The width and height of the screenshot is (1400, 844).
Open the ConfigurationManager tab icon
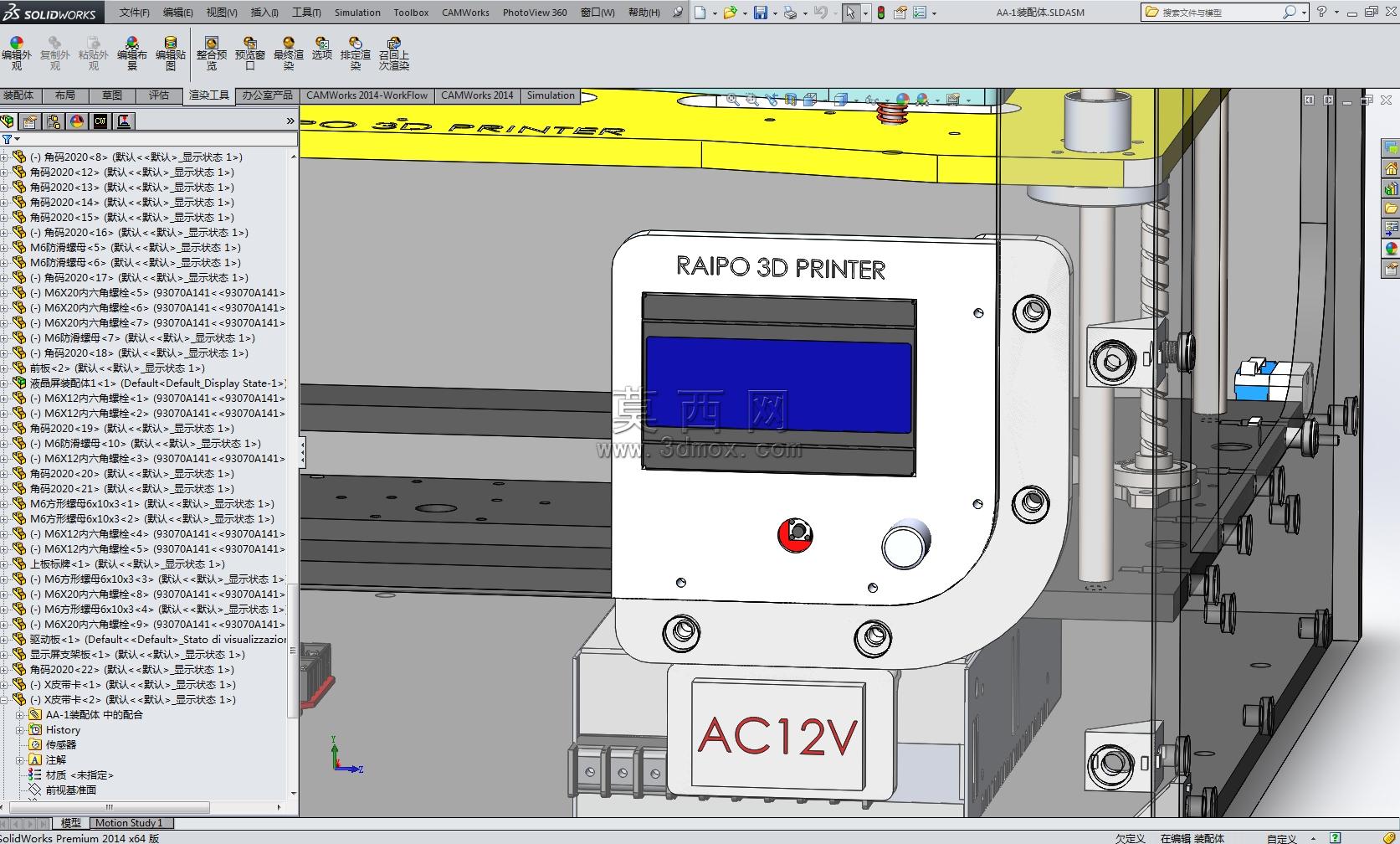pos(54,121)
